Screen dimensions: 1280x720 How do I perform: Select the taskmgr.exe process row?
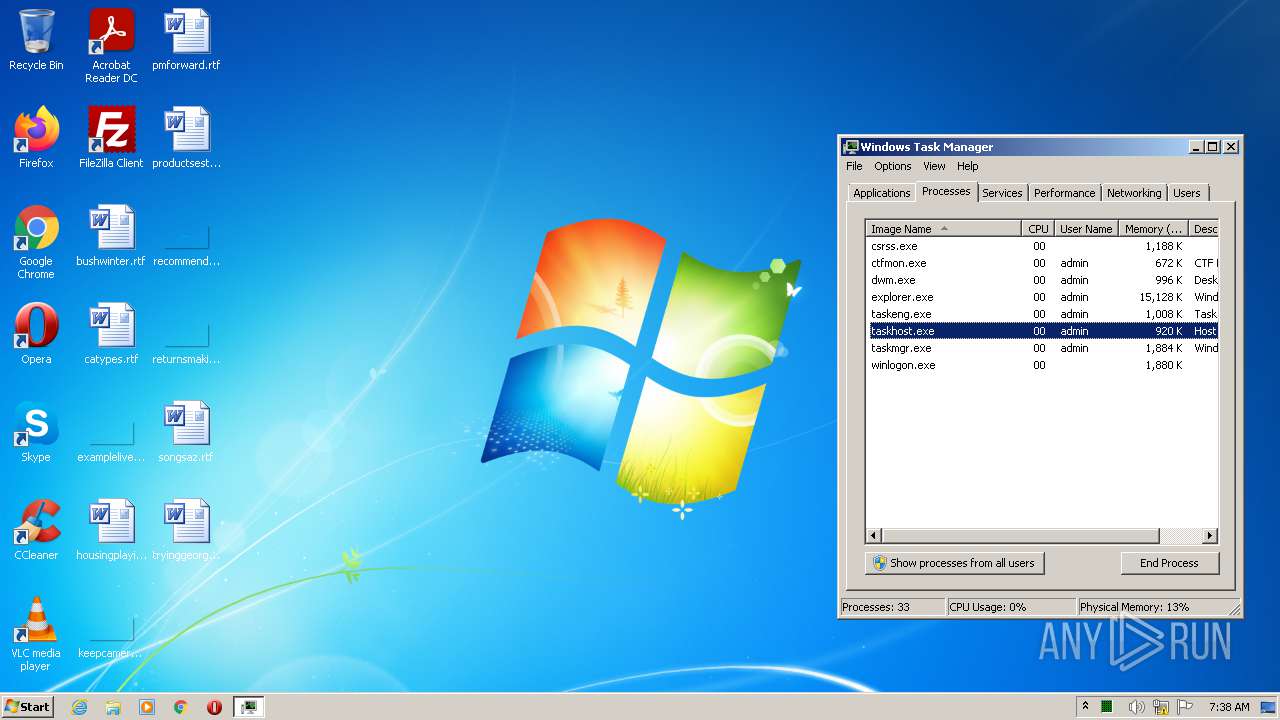(1042, 348)
